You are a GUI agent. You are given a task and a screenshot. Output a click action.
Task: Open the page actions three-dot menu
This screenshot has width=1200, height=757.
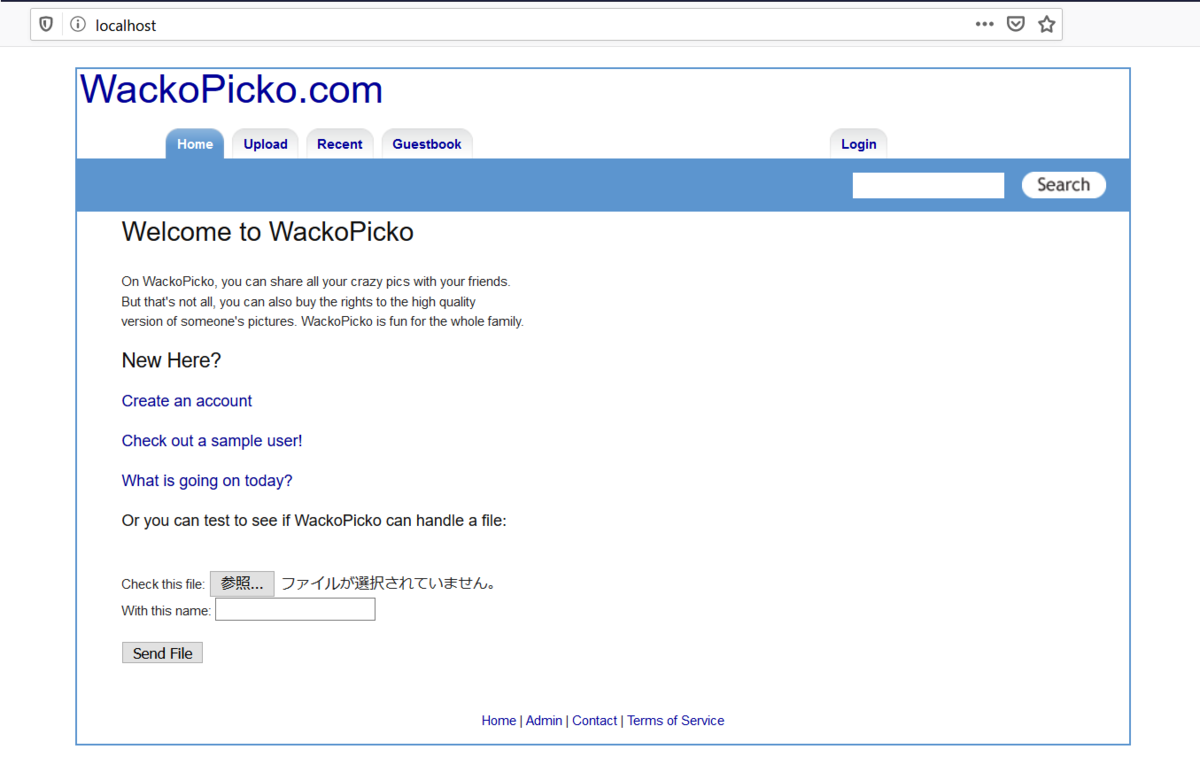(x=985, y=24)
